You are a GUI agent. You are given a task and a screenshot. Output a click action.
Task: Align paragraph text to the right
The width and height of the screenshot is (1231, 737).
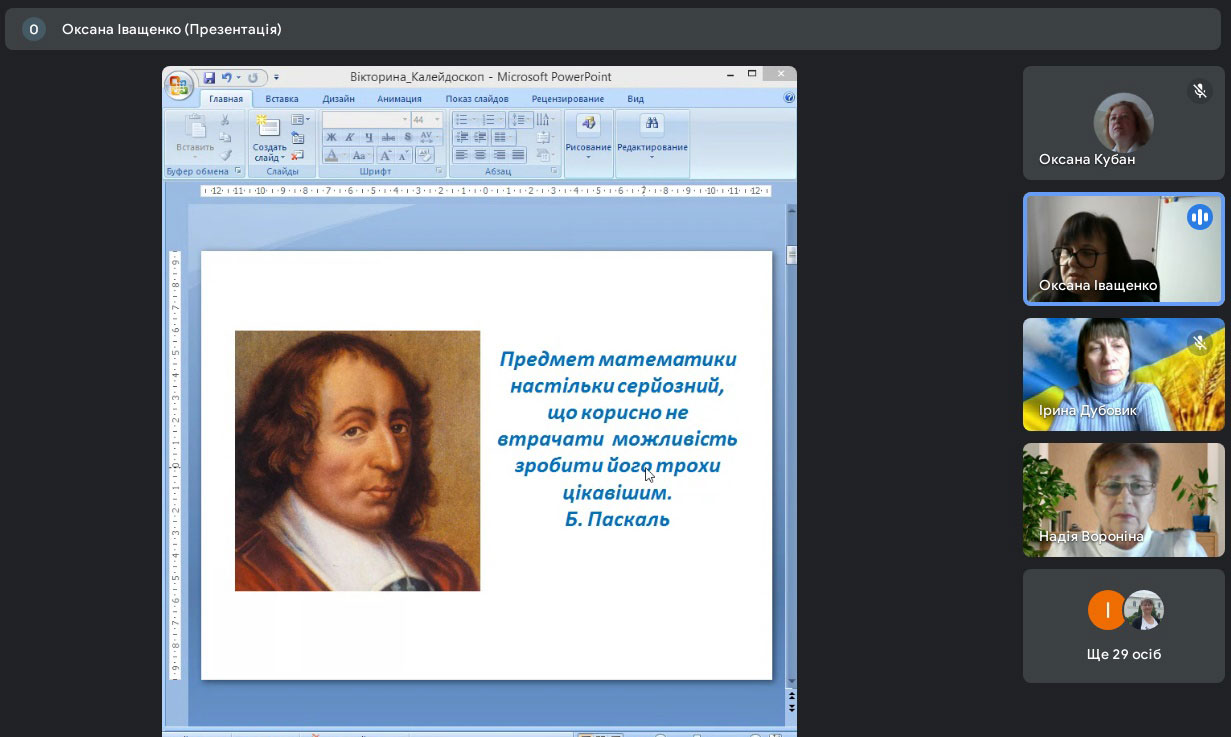pyautogui.click(x=499, y=155)
